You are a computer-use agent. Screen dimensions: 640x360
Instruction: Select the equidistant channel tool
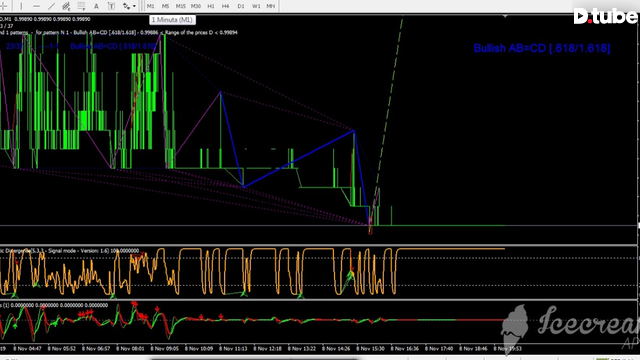(66, 6)
